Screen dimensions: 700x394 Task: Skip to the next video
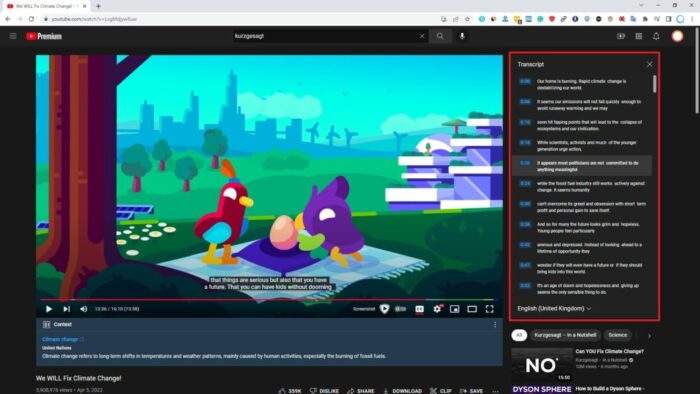tap(67, 309)
